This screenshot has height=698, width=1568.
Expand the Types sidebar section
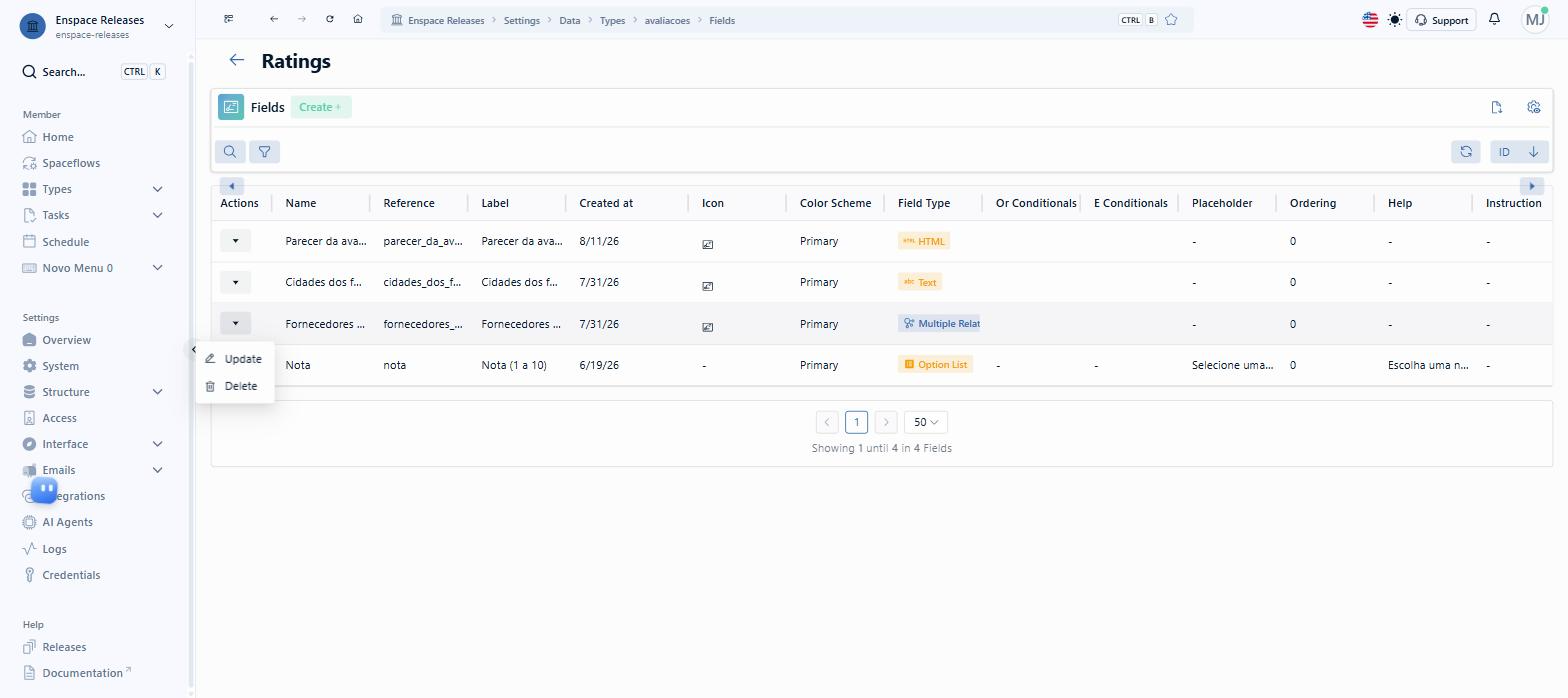point(157,189)
